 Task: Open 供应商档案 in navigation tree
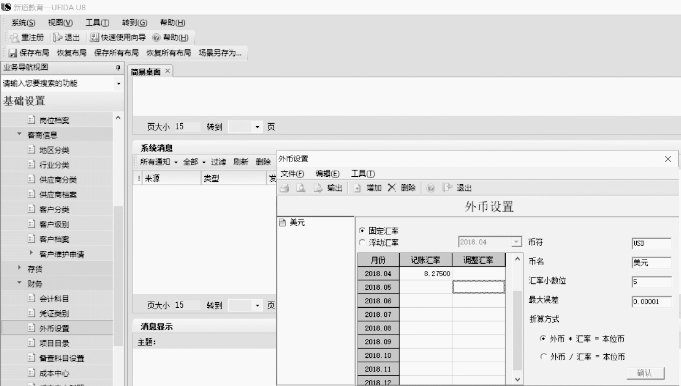58,195
